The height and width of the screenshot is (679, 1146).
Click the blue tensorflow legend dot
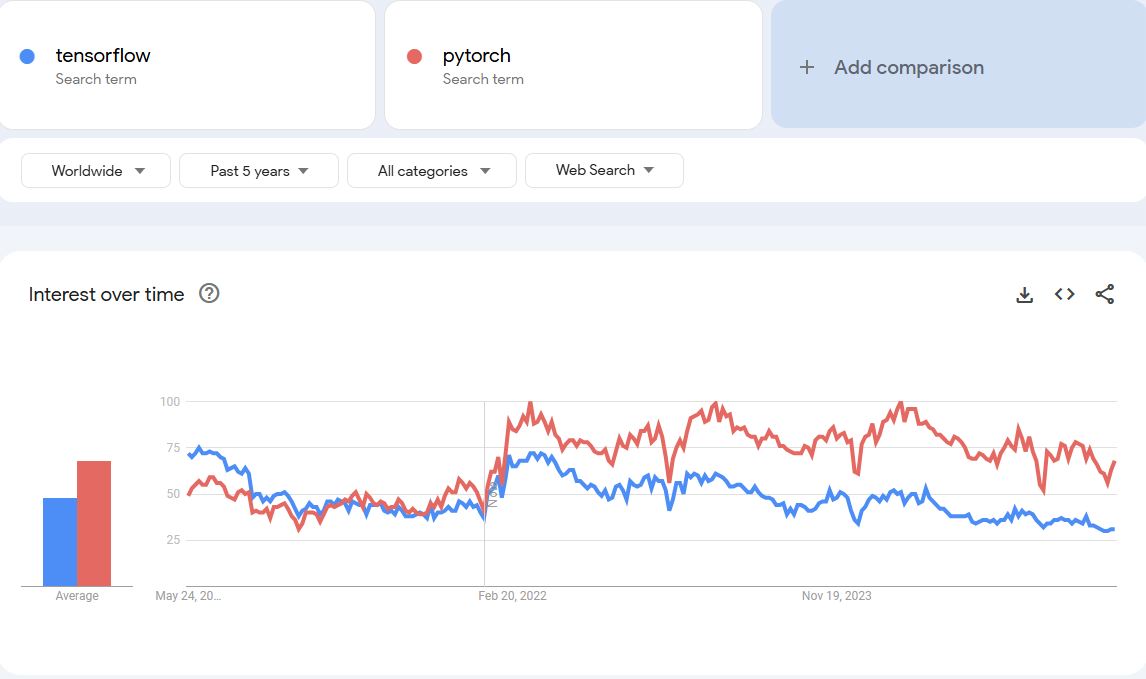(27, 55)
